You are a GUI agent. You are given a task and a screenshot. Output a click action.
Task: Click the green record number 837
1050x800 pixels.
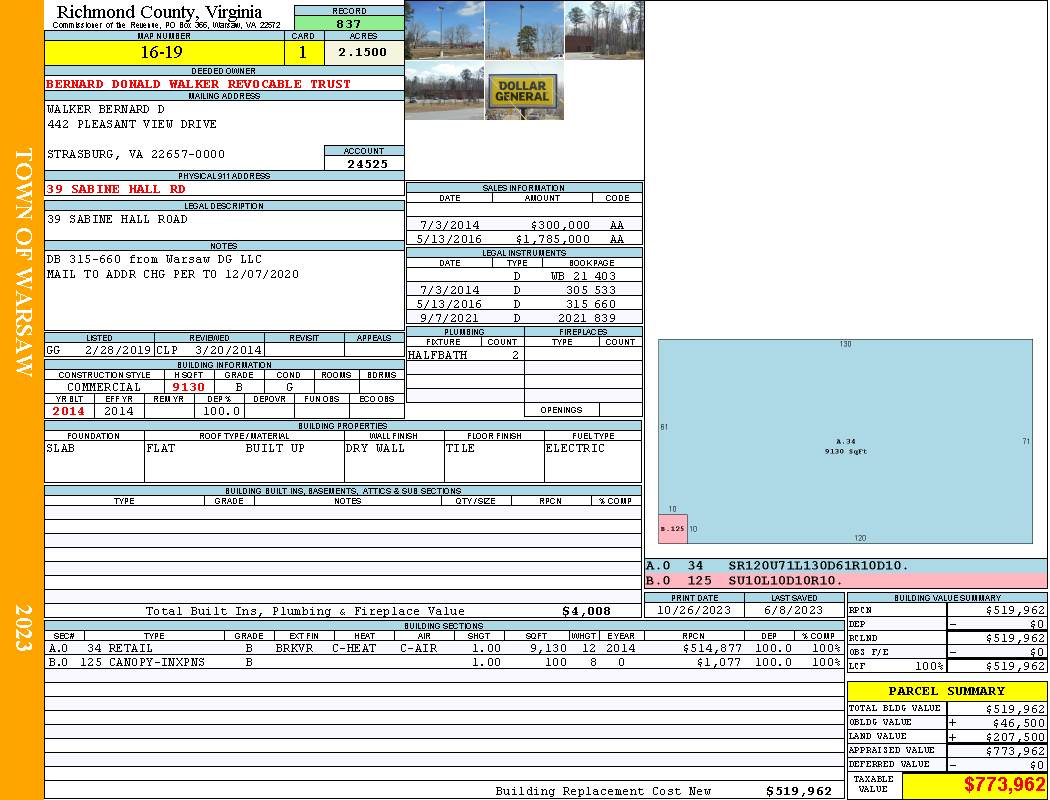point(349,23)
